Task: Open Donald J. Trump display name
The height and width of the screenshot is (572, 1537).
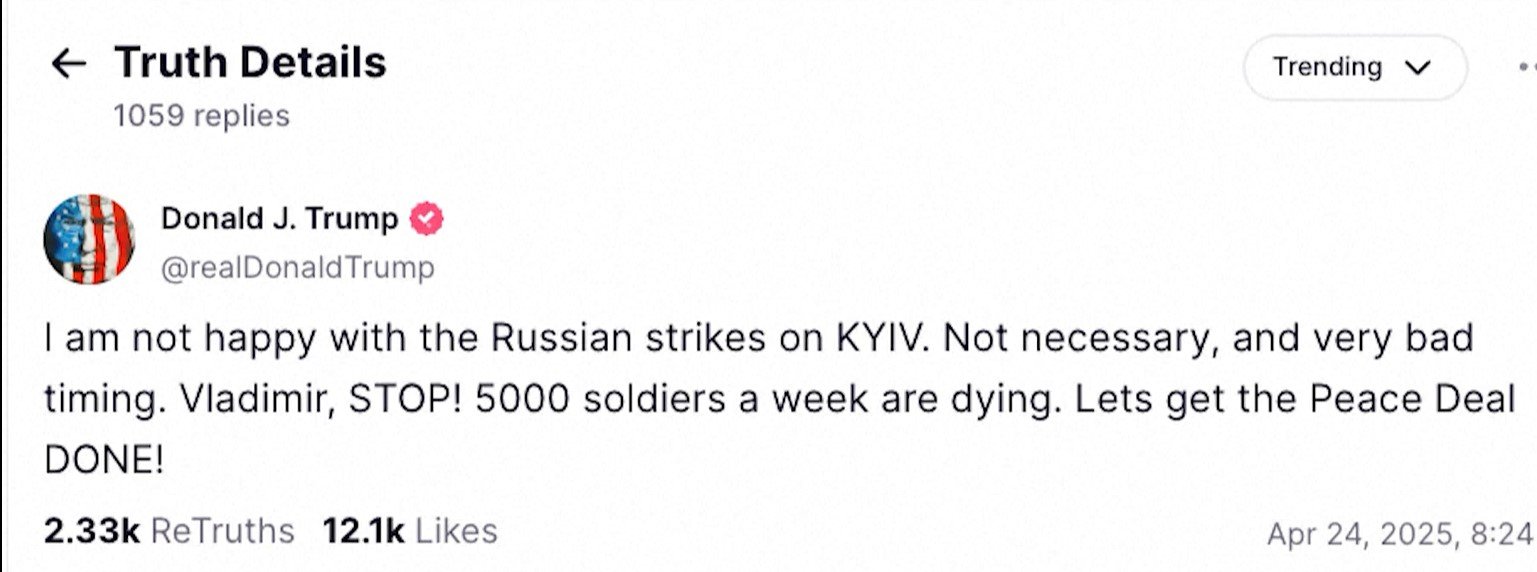Action: (280, 219)
